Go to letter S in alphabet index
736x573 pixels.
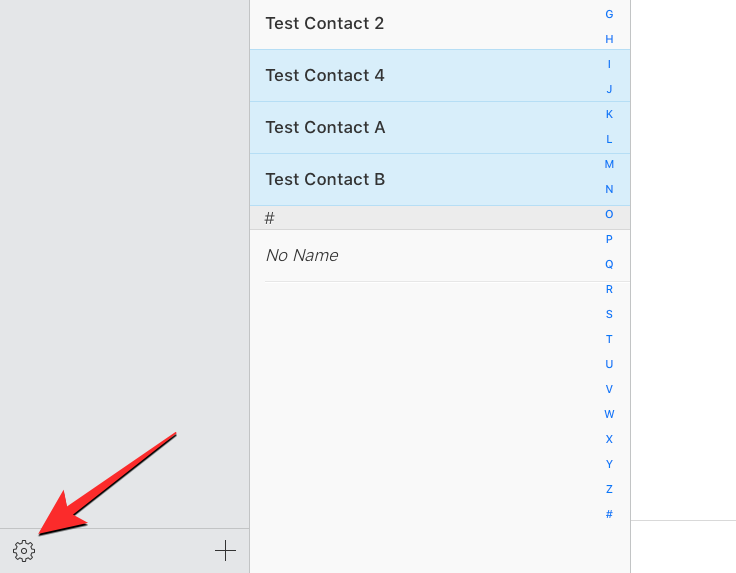(x=609, y=314)
